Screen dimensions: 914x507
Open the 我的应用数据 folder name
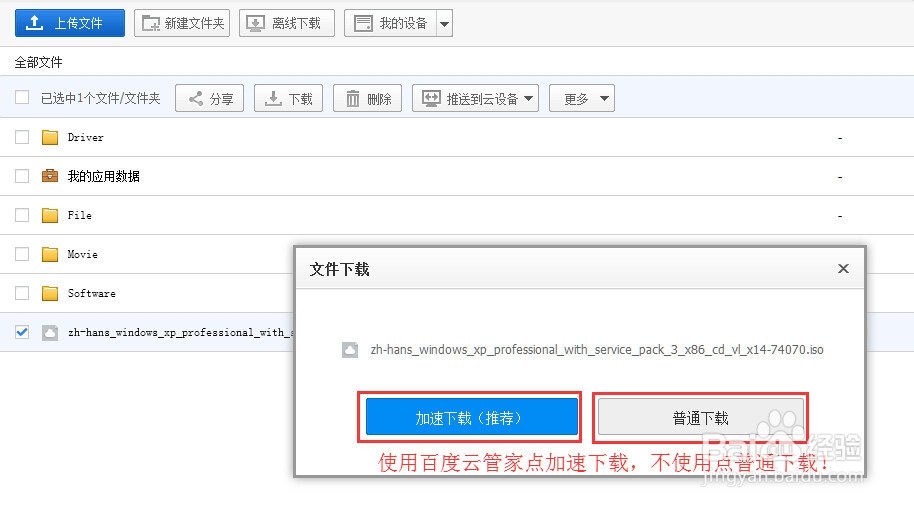(104, 176)
